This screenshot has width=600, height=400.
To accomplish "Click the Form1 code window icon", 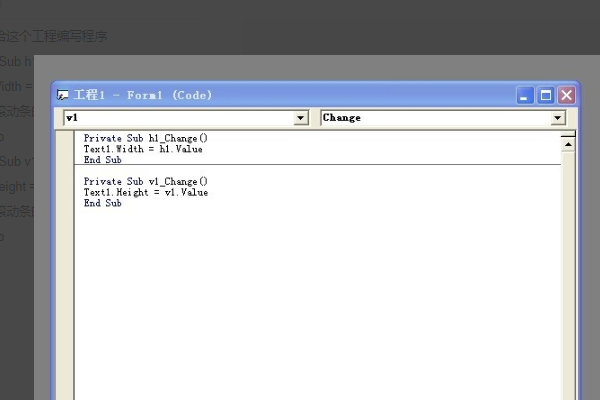I will (x=62, y=95).
